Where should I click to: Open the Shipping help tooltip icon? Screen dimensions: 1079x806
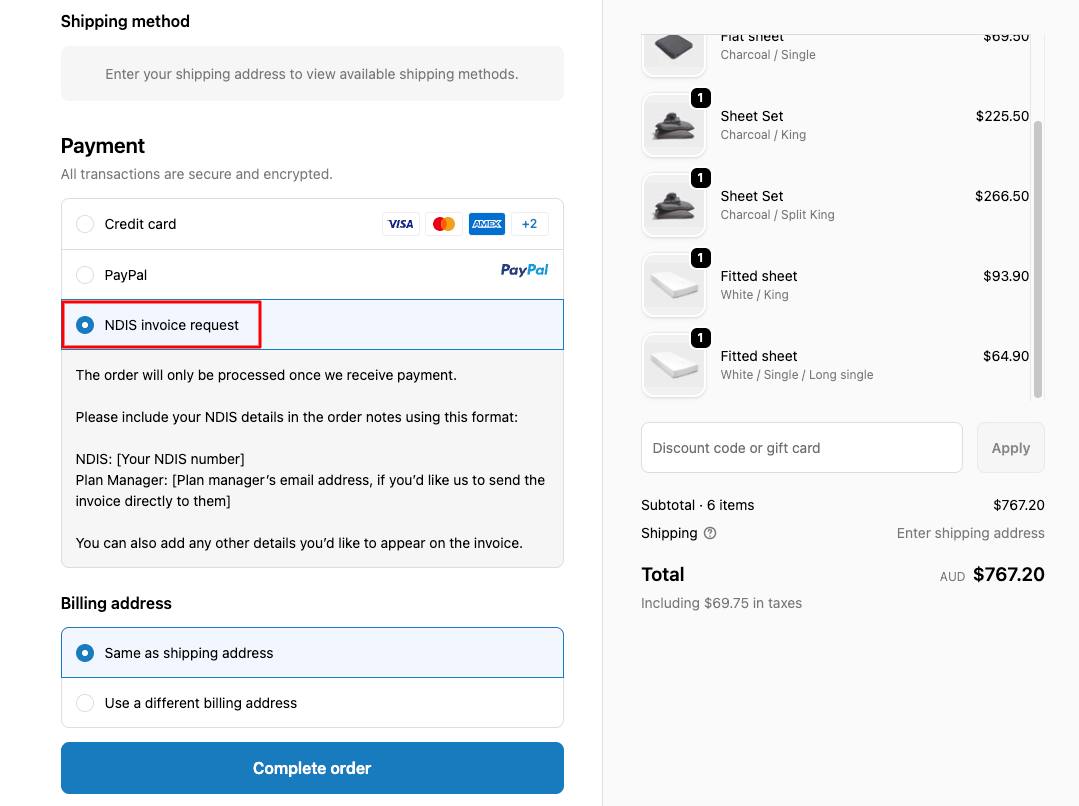710,533
